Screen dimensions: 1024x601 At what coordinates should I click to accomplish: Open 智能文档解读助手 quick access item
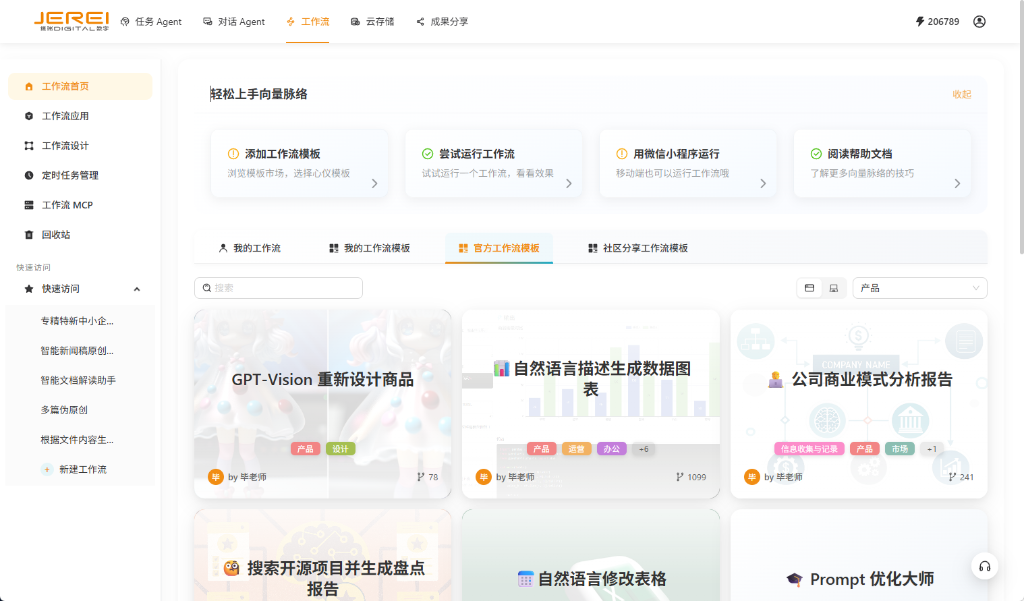[78, 380]
